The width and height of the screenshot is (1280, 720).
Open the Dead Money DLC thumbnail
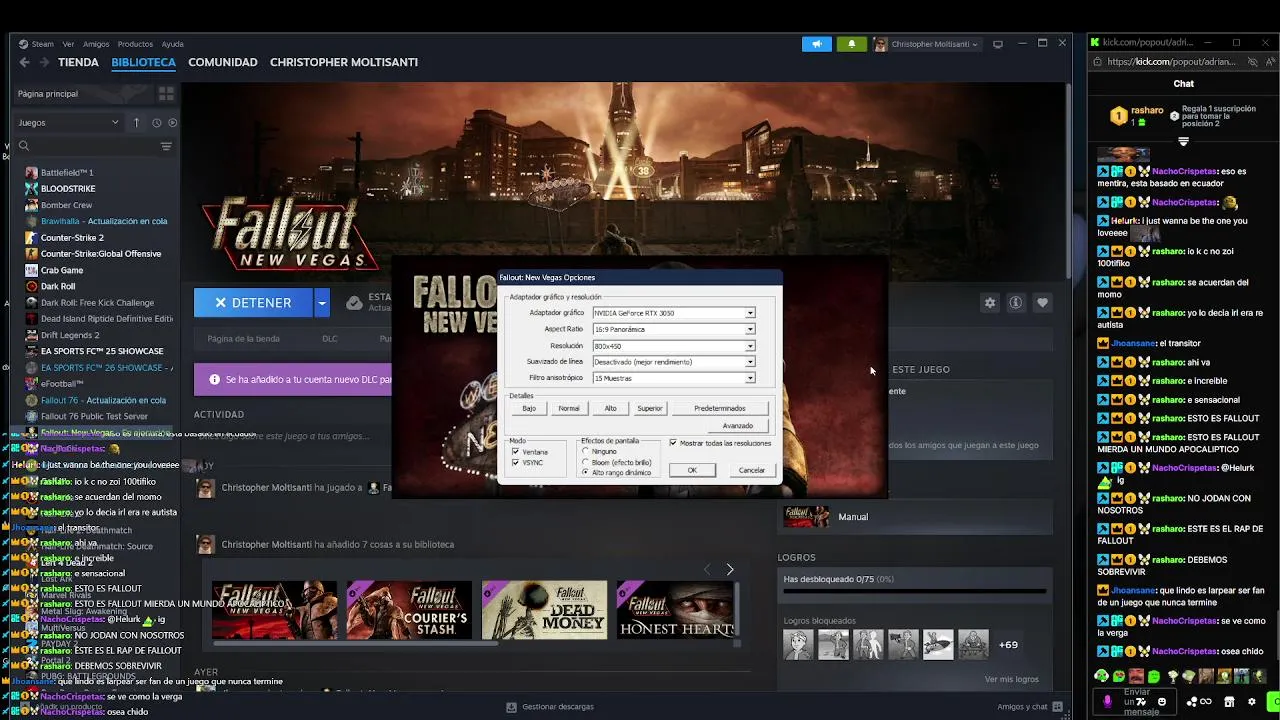coord(544,609)
